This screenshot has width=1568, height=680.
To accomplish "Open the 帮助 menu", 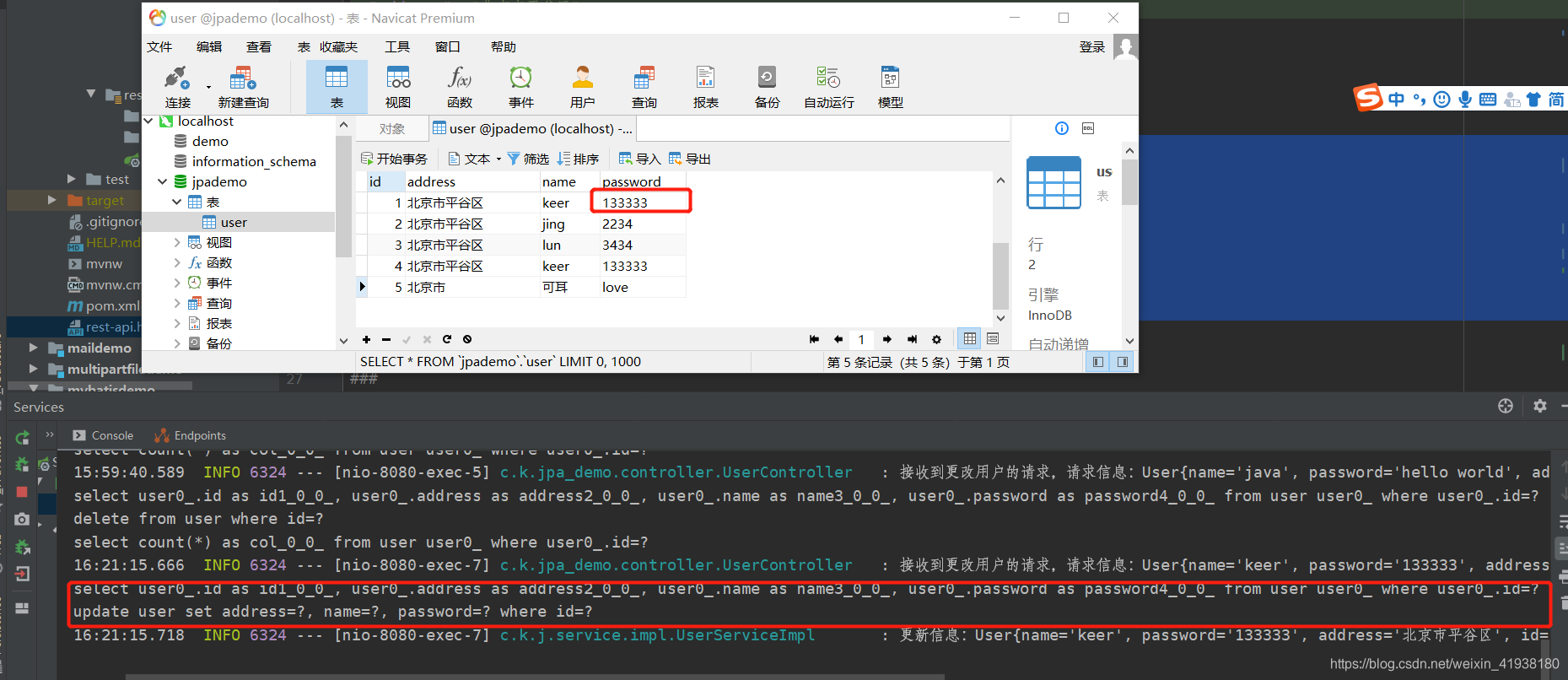I will coord(504,47).
